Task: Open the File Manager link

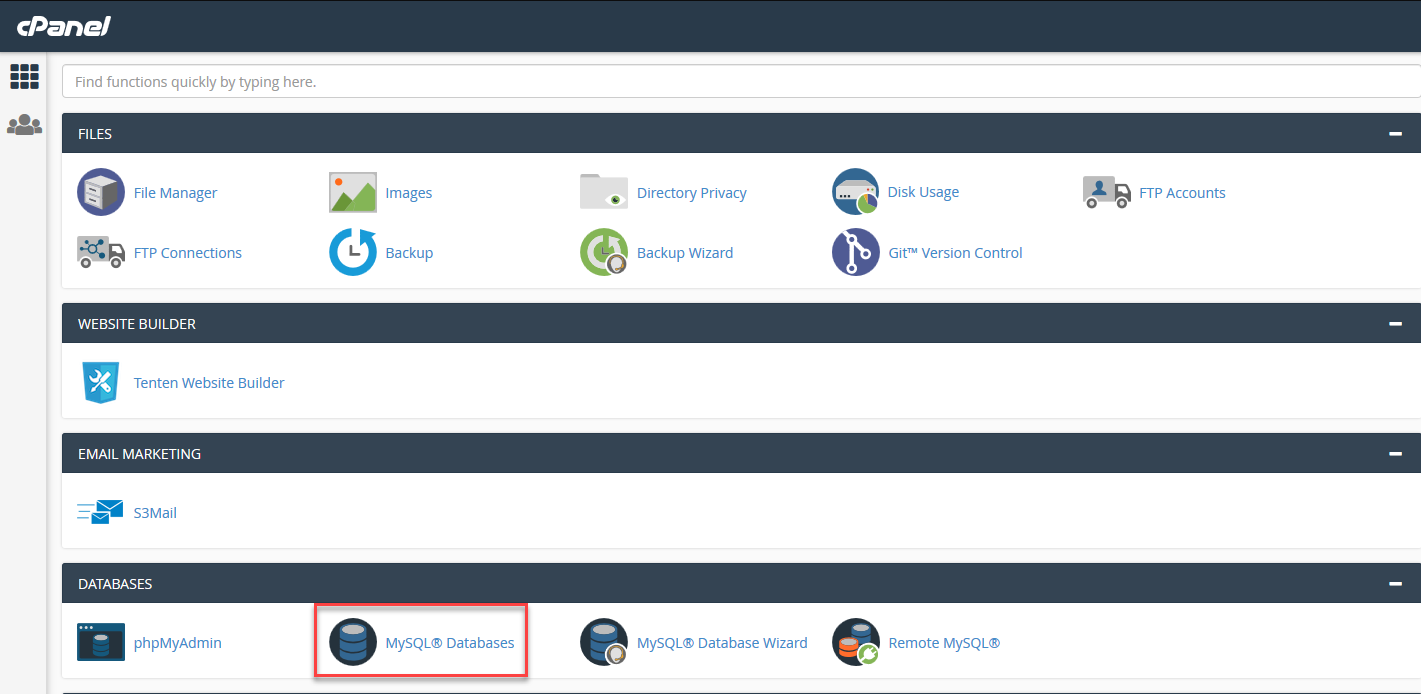Action: [x=175, y=193]
